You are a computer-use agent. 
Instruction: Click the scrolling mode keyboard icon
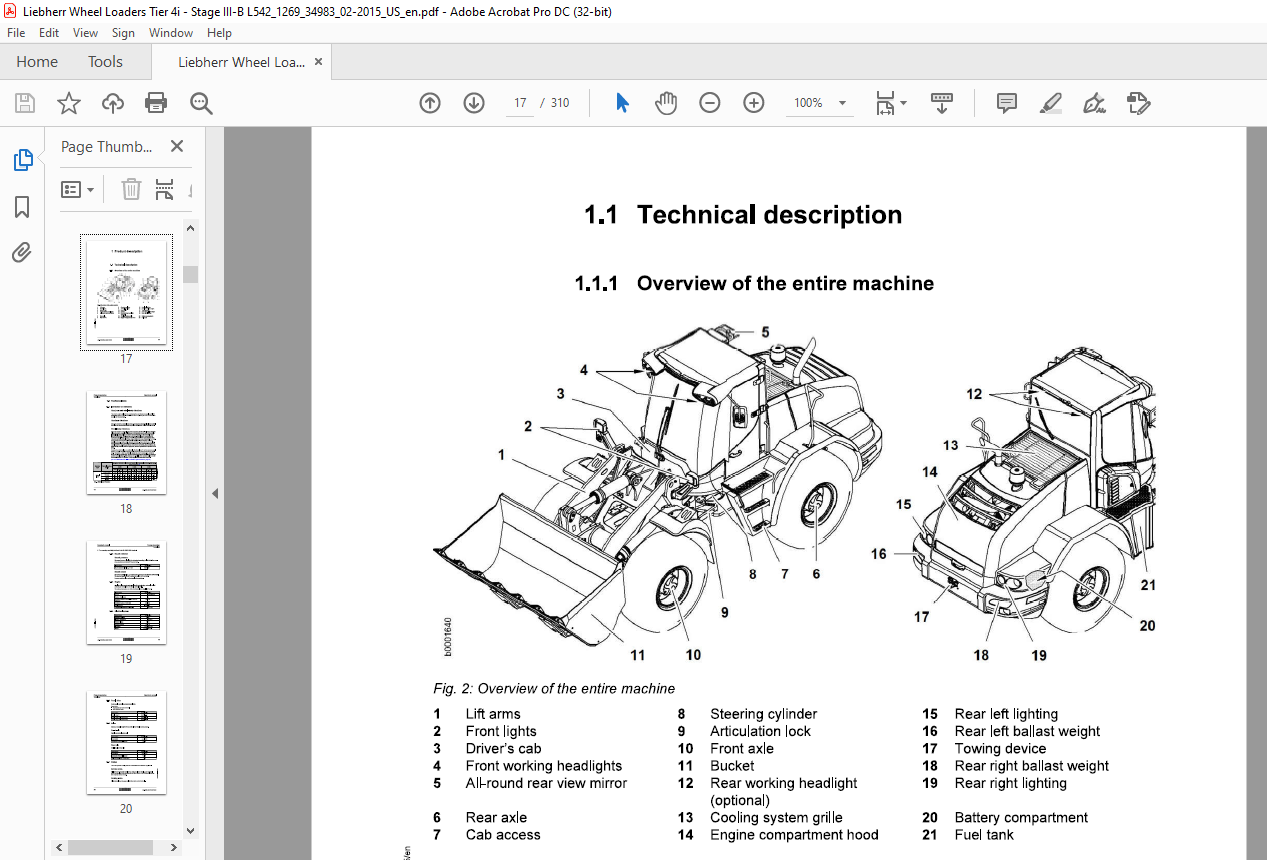tap(941, 103)
